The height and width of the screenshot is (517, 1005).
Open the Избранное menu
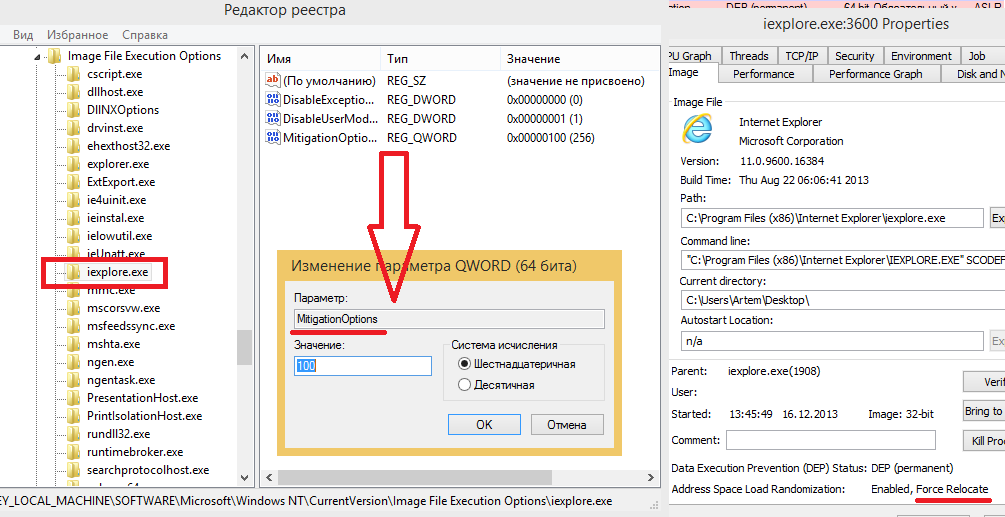(78, 35)
